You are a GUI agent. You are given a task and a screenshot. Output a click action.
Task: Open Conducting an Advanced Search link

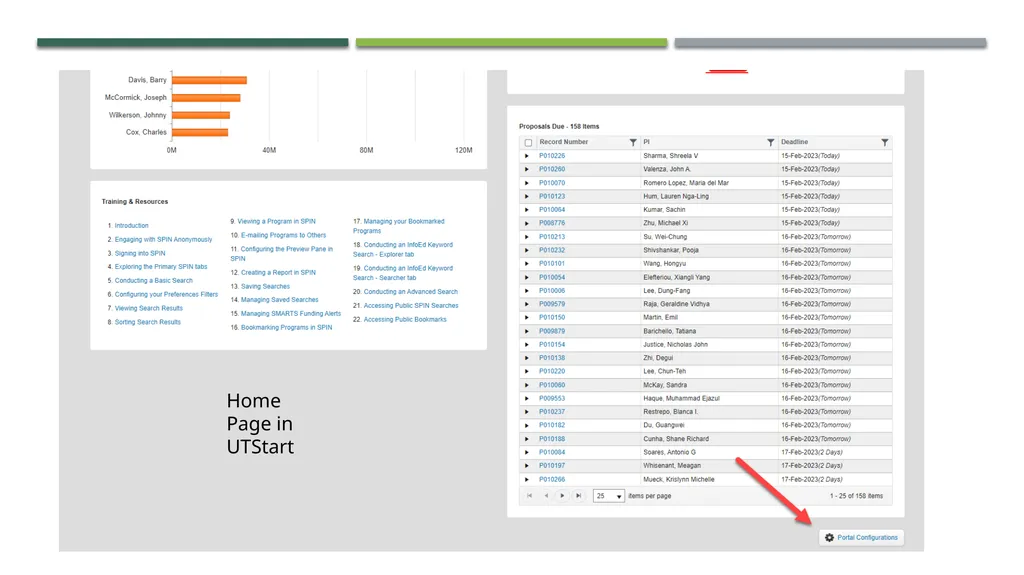pos(411,291)
